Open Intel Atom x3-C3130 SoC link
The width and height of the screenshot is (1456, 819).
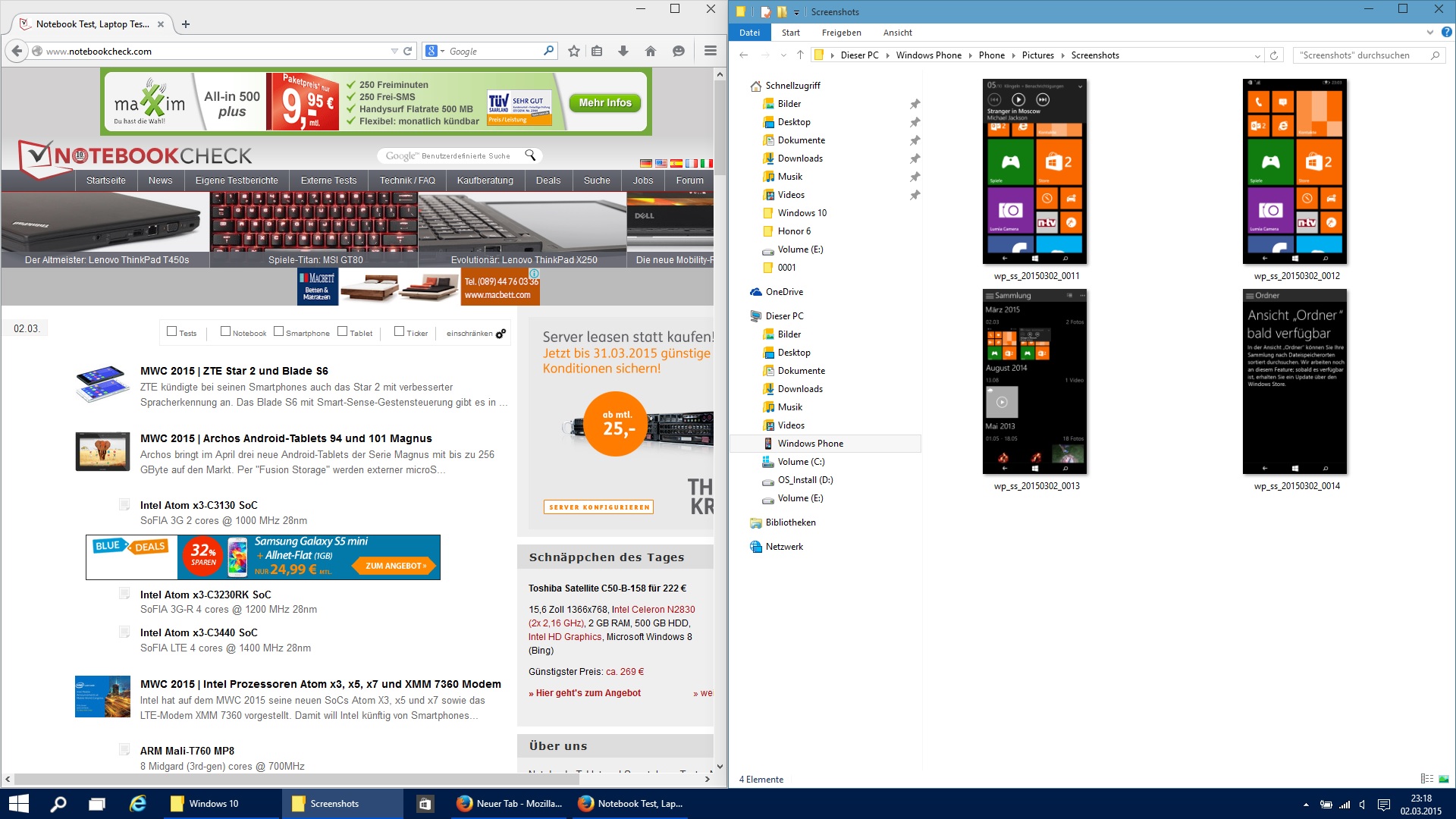tap(199, 505)
